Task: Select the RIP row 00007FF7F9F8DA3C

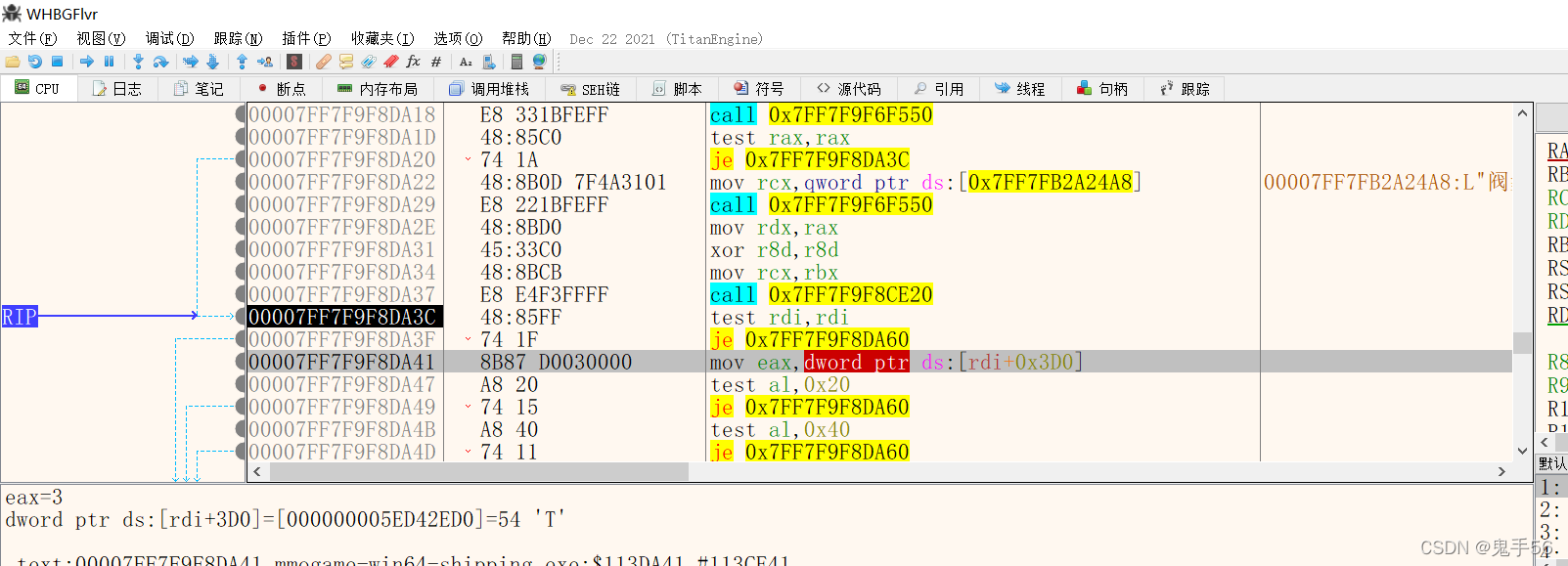Action: 879,317
